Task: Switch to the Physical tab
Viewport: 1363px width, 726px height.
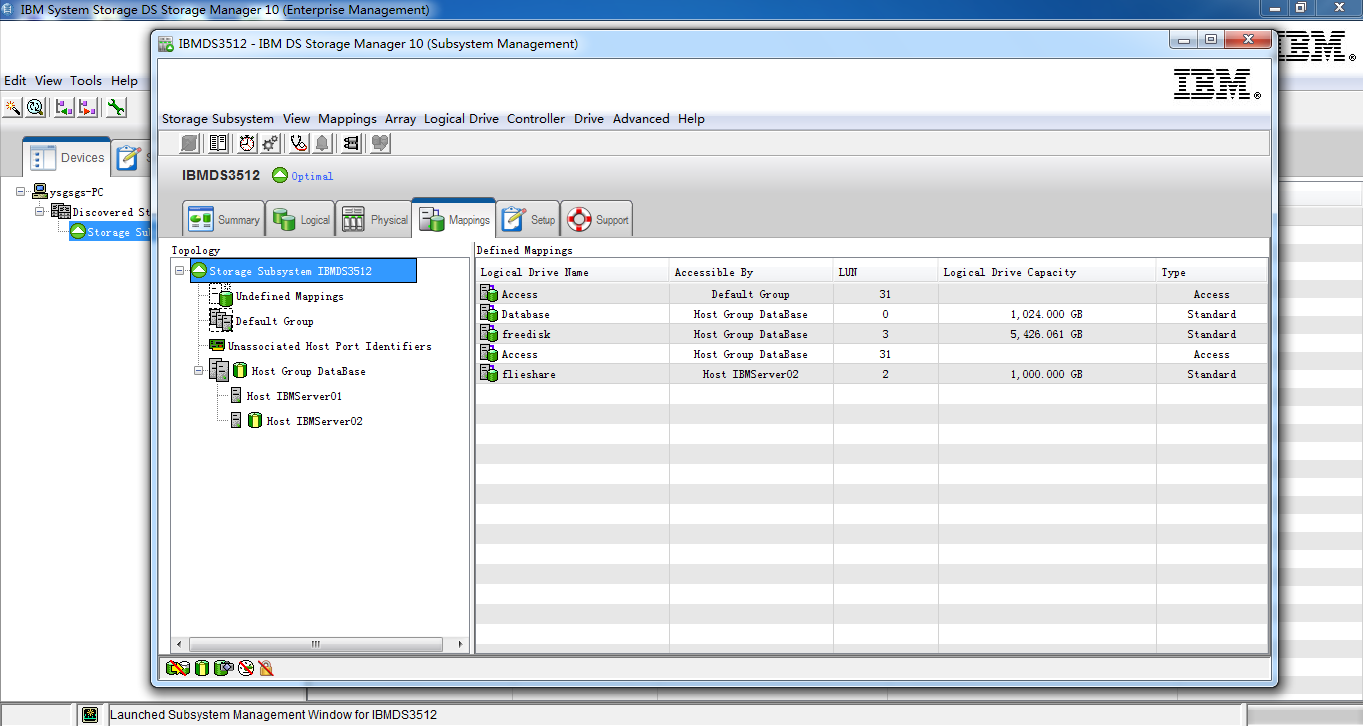Action: (x=374, y=219)
